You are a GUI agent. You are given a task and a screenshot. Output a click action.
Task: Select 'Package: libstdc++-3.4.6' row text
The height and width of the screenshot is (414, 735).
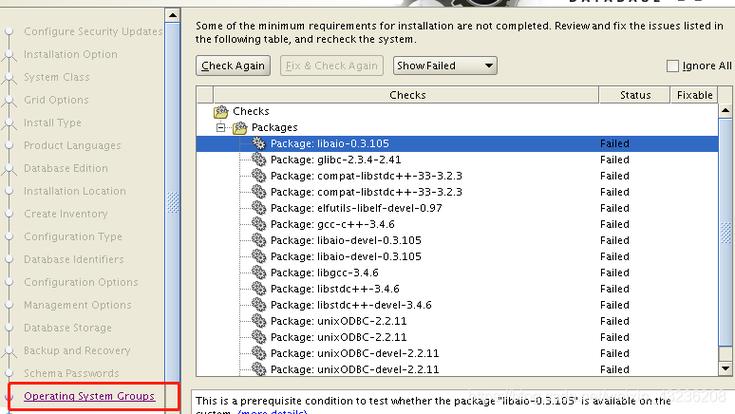click(x=335, y=289)
